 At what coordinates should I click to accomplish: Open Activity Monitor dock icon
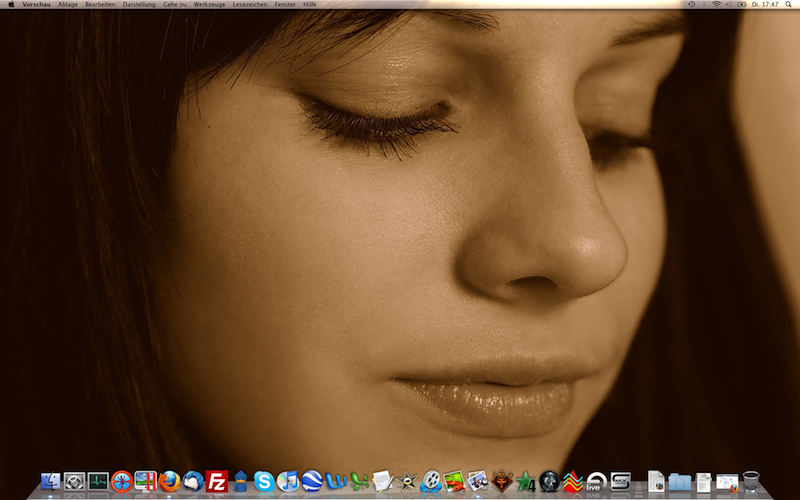click(x=98, y=481)
